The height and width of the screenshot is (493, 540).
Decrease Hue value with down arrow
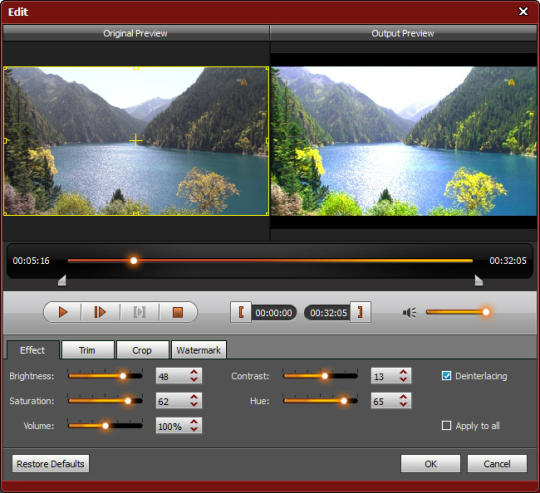pyautogui.click(x=403, y=404)
